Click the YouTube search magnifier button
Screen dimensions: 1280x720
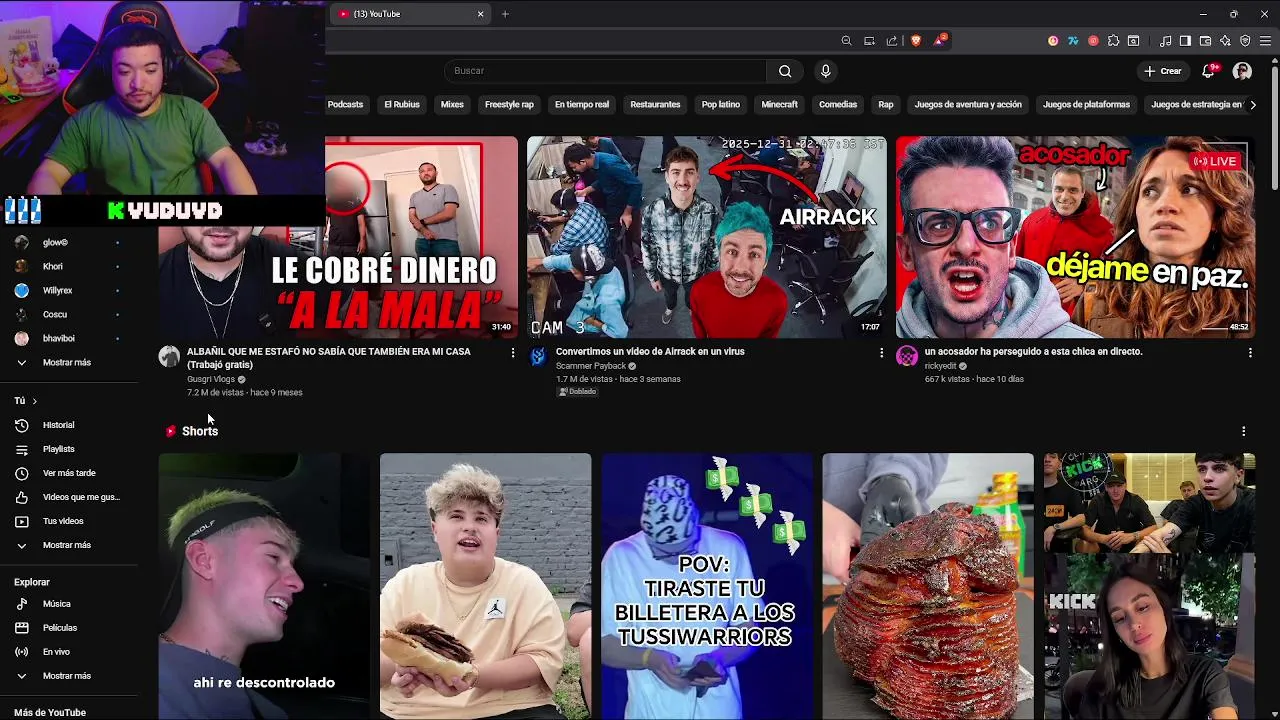pos(785,71)
